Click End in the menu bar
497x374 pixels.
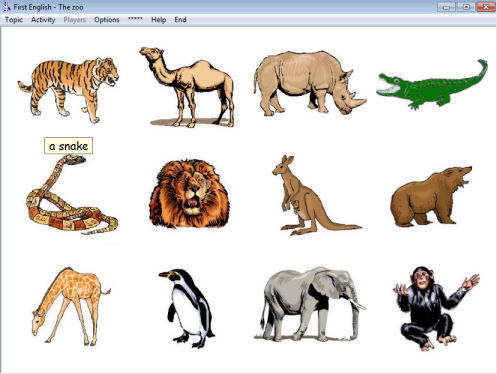180,20
